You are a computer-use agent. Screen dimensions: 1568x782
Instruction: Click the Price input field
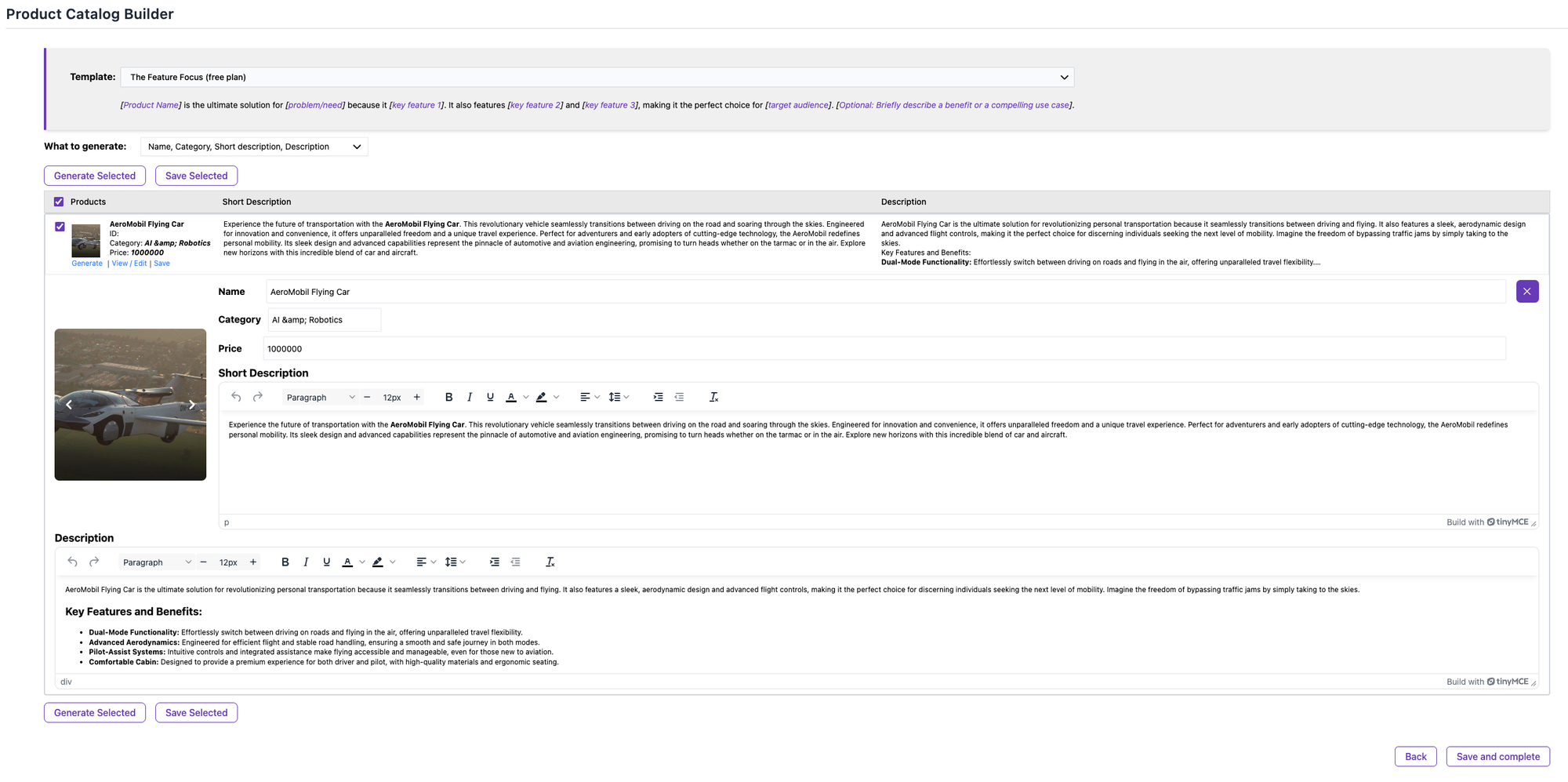pyautogui.click(x=884, y=349)
